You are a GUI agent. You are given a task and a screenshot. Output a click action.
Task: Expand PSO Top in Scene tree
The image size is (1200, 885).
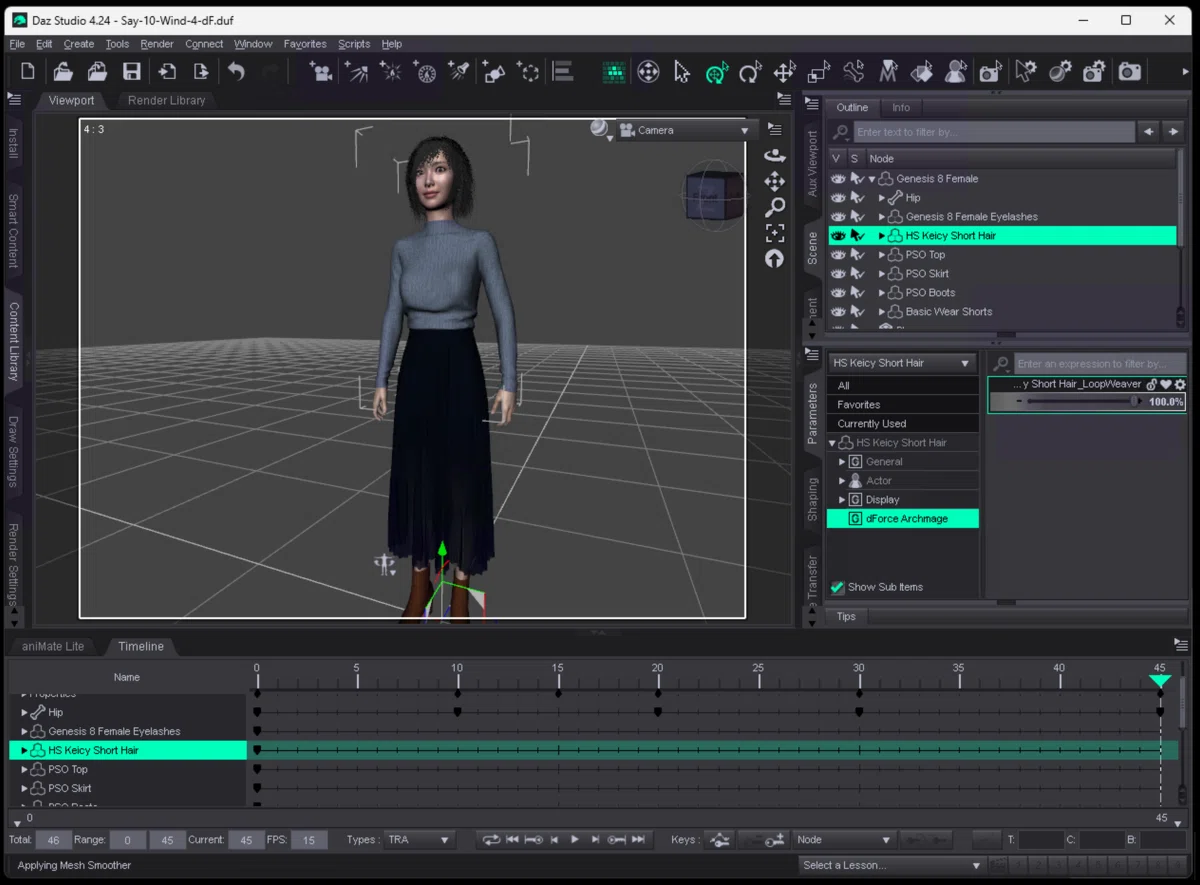coord(881,255)
